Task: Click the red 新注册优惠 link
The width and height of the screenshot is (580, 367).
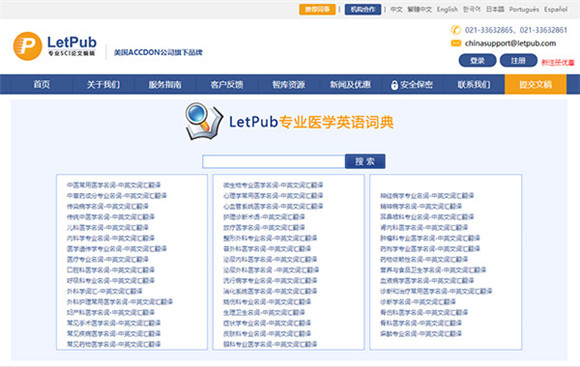Action: [x=558, y=63]
